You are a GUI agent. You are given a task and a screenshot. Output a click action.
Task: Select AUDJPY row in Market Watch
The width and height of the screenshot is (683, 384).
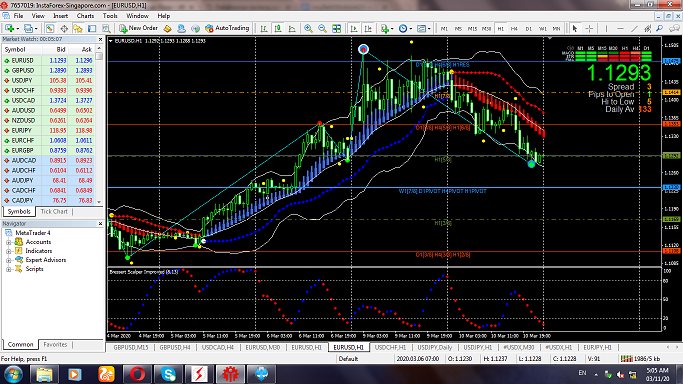tap(48, 181)
